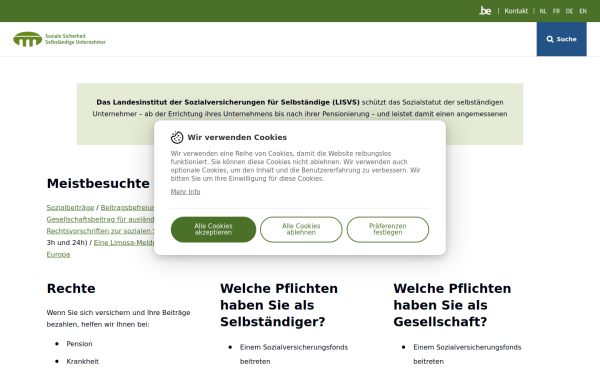Viewport: 600px width, 375px height.
Task: Click Einem Sozialversicherungsfonds beitreten under Selbständiger
Action: [x=294, y=354]
